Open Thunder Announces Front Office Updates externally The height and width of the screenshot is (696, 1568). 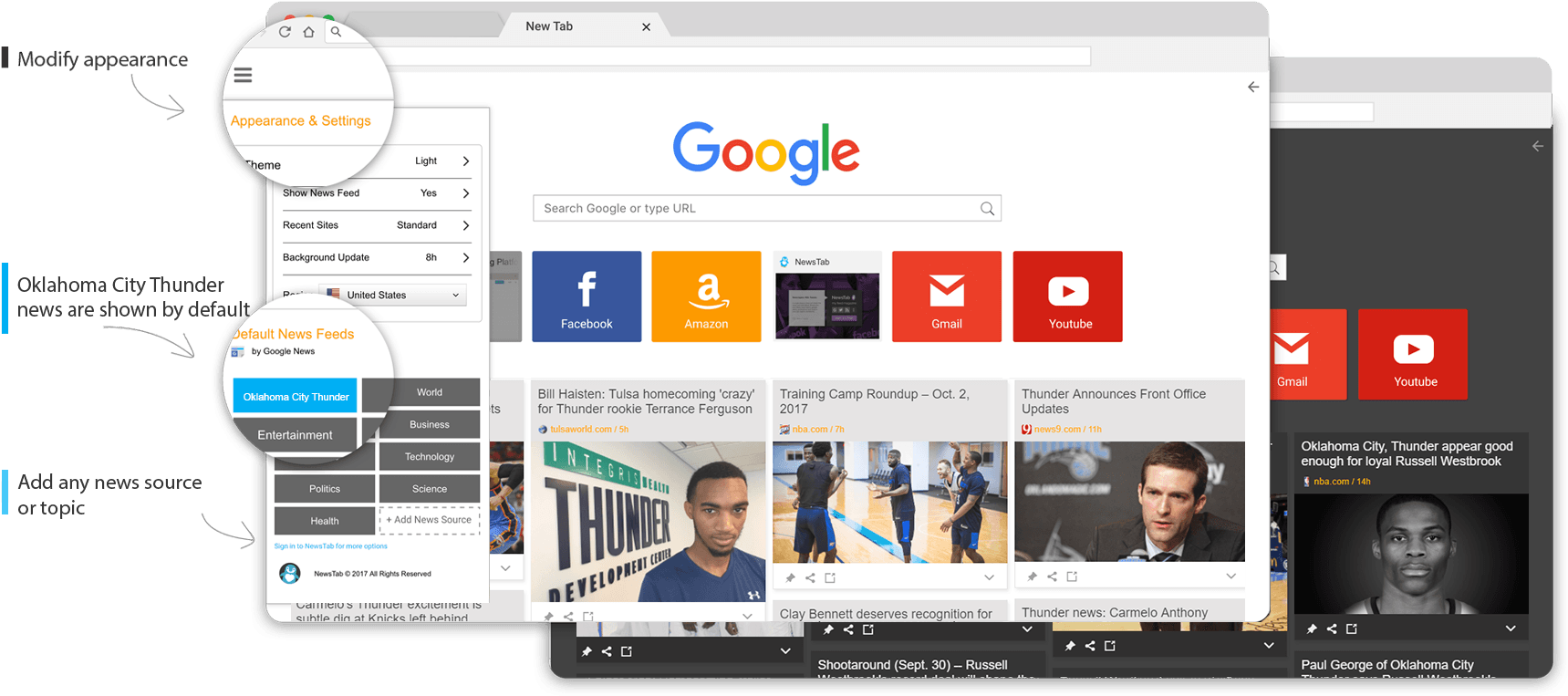click(x=1072, y=577)
